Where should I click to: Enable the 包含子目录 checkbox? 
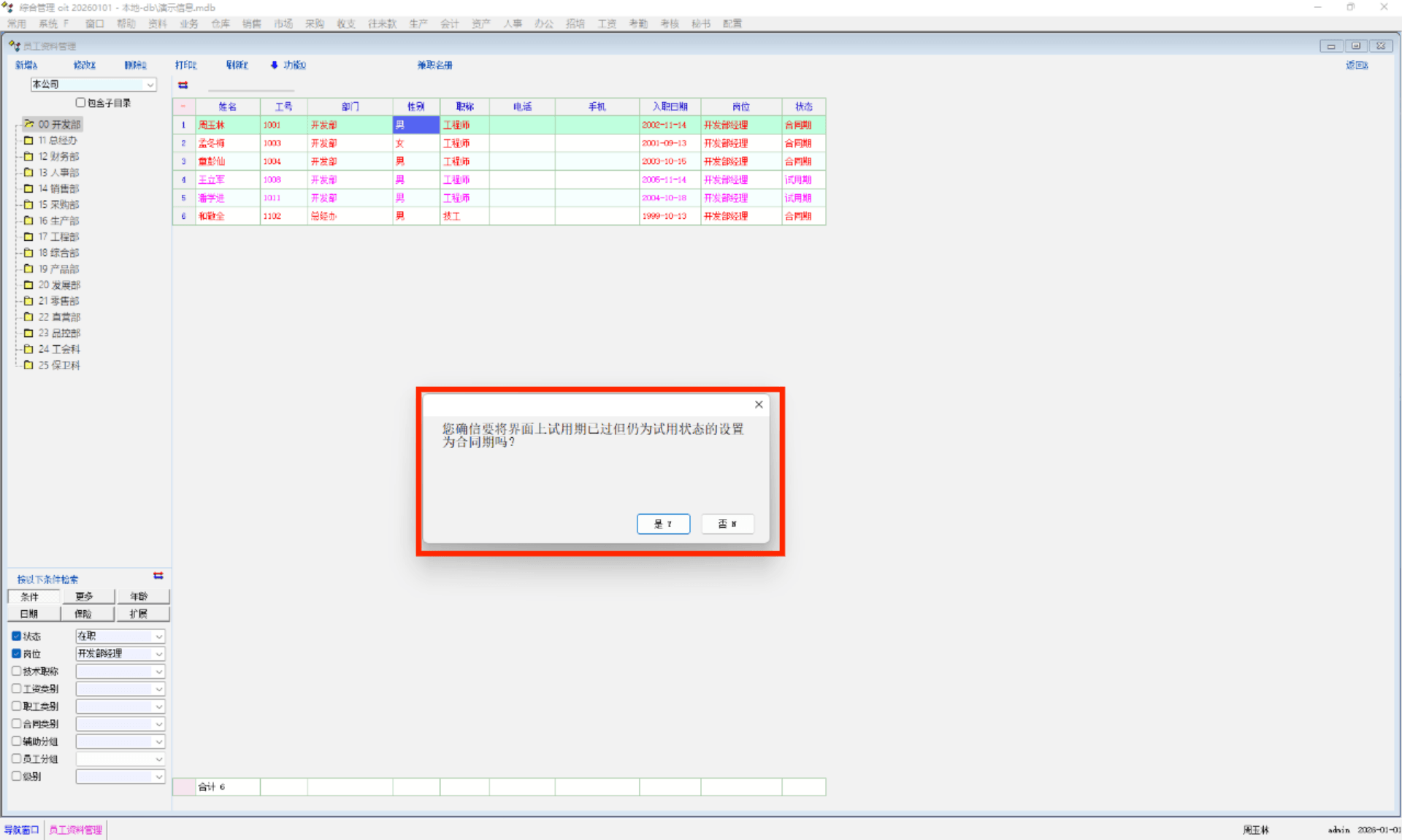pos(81,103)
